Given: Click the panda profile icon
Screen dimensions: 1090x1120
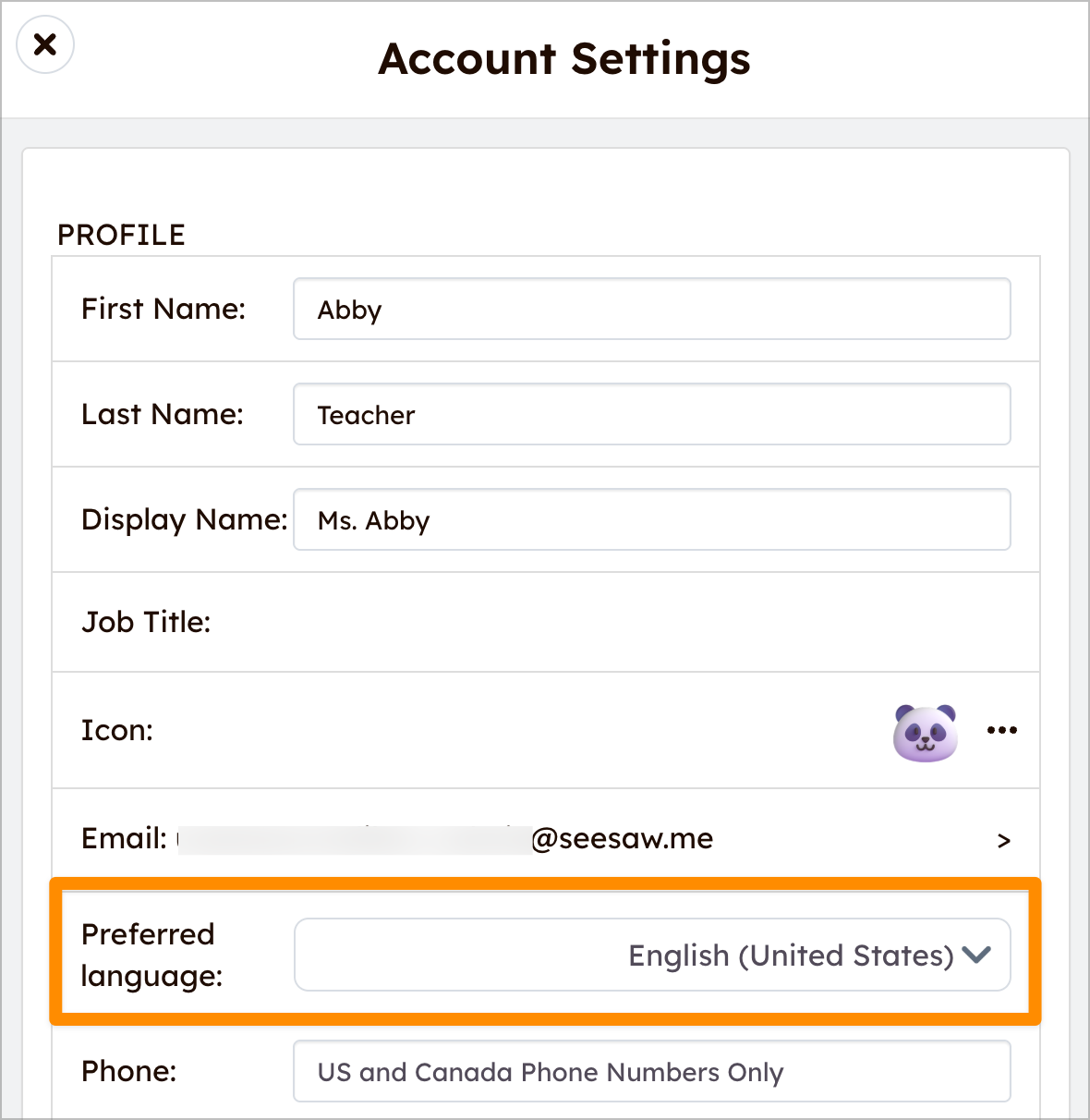Looking at the screenshot, I should [925, 733].
